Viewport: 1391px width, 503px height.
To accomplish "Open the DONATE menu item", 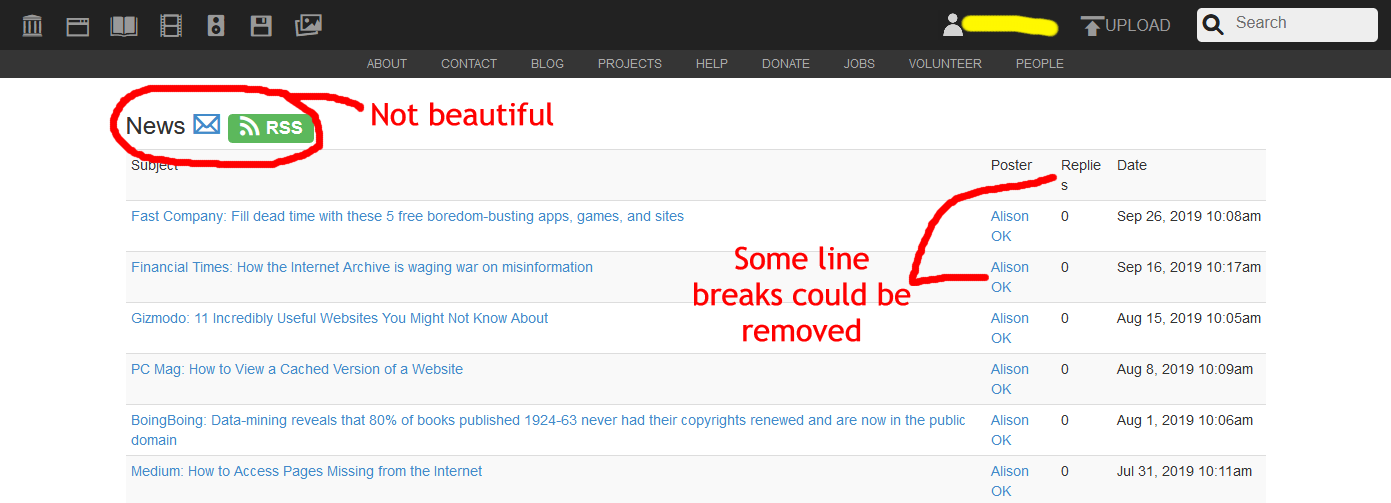I will pos(786,64).
